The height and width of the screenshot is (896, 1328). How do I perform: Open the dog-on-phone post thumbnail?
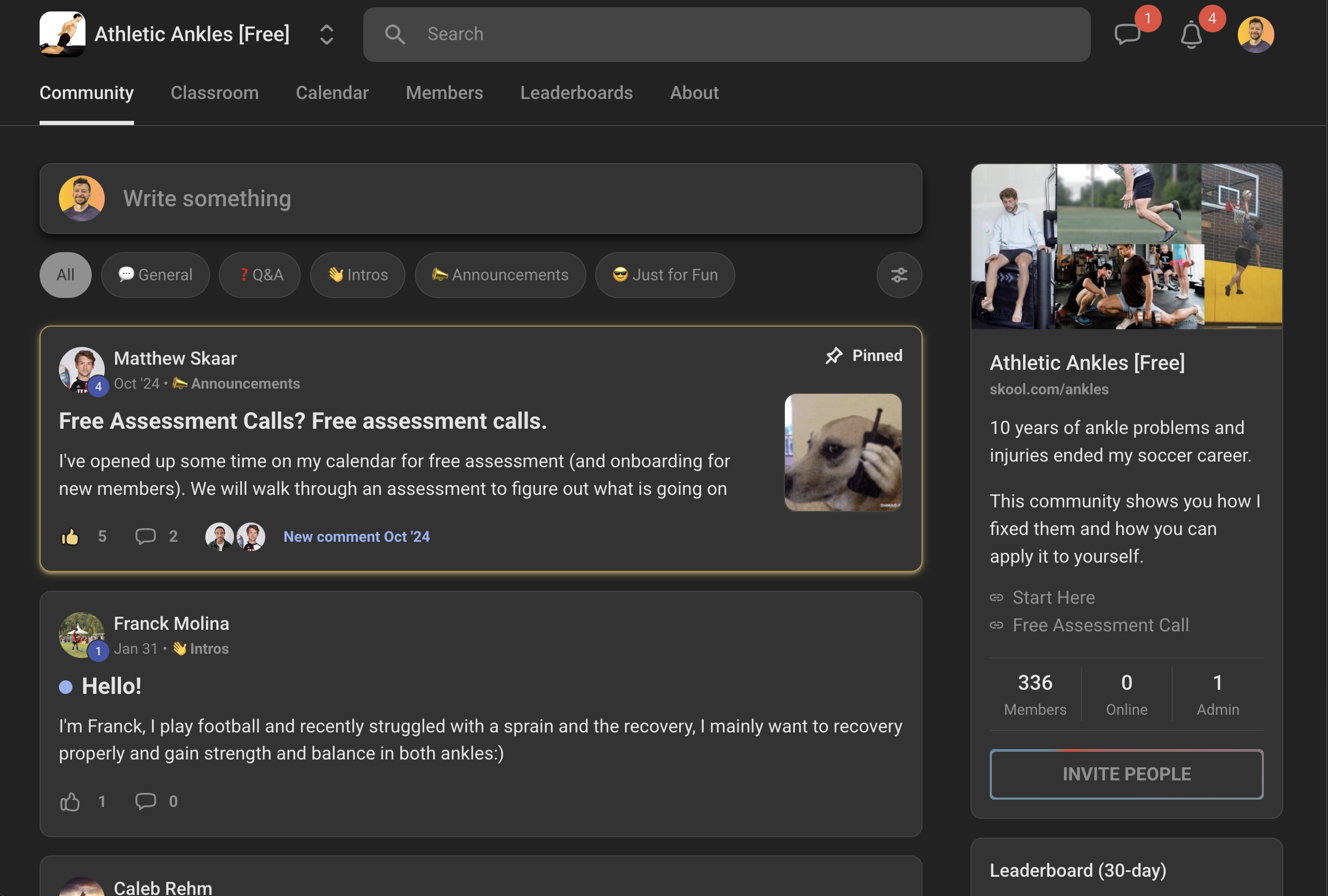pos(843,452)
